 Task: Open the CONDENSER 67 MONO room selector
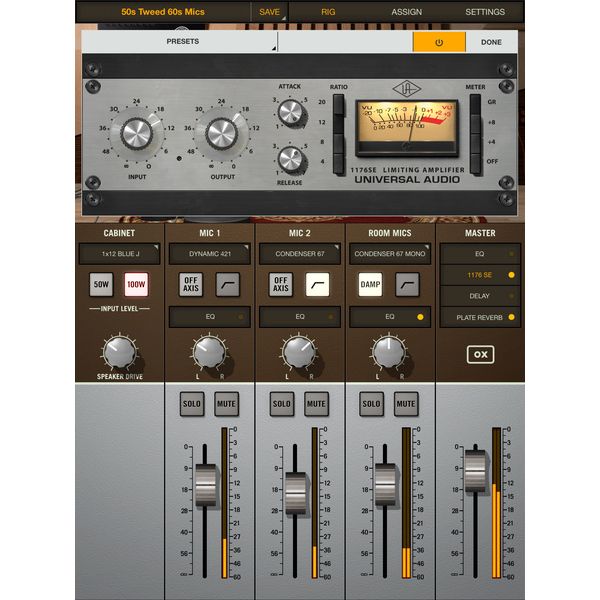pyautogui.click(x=390, y=254)
